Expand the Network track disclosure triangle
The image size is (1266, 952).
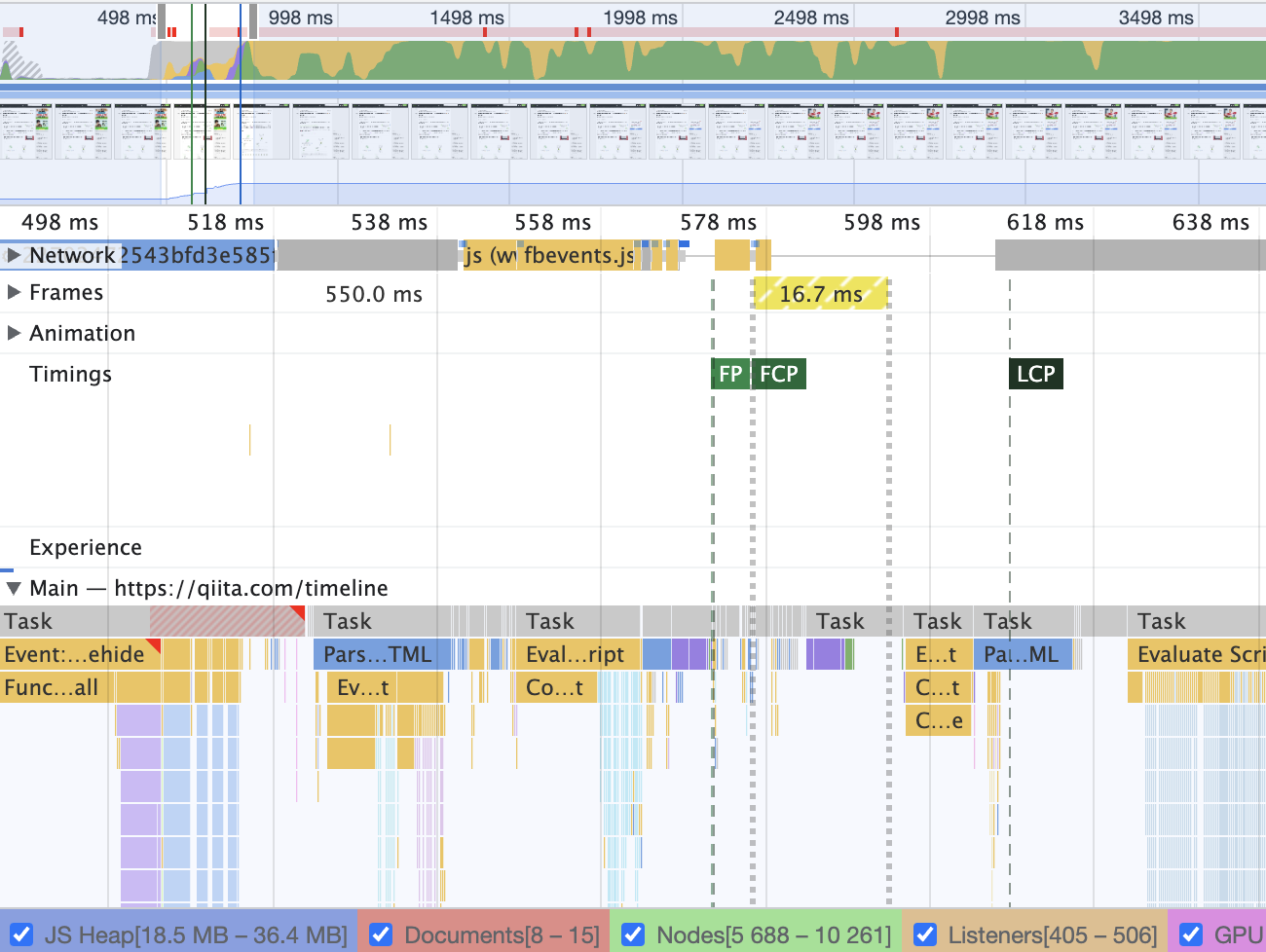pyautogui.click(x=14, y=255)
